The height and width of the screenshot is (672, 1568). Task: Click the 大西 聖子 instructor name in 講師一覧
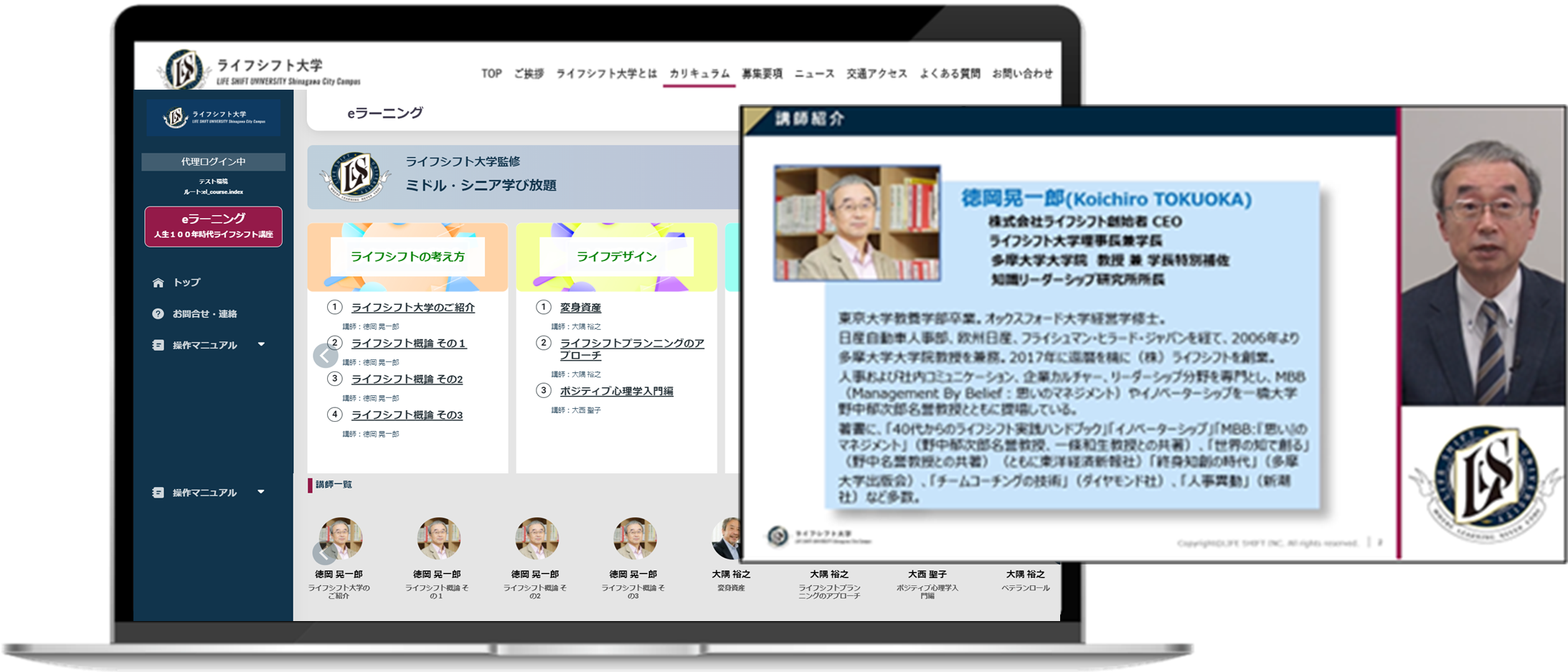927,574
